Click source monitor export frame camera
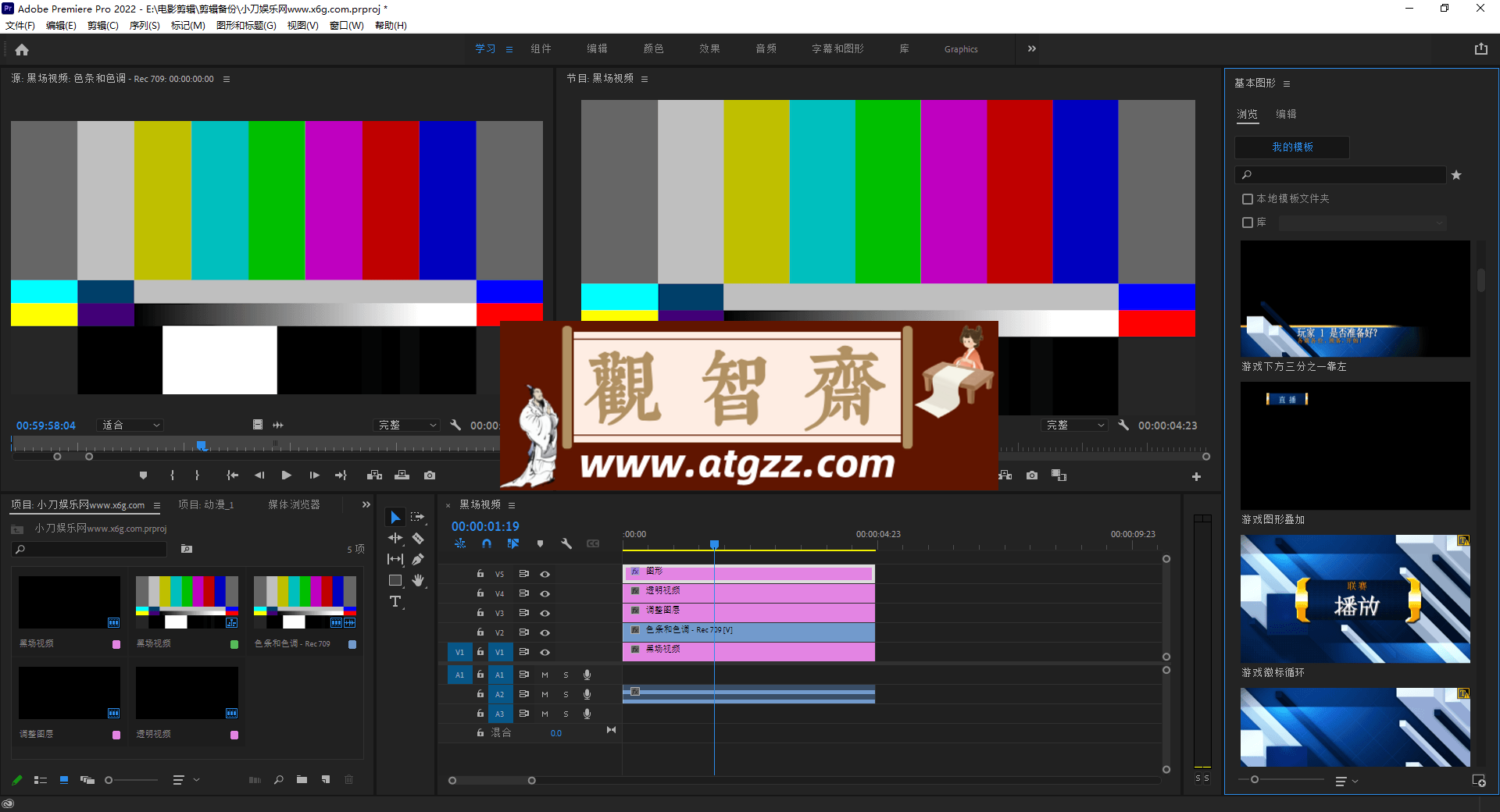Image resolution: width=1500 pixels, height=812 pixels. coord(430,475)
